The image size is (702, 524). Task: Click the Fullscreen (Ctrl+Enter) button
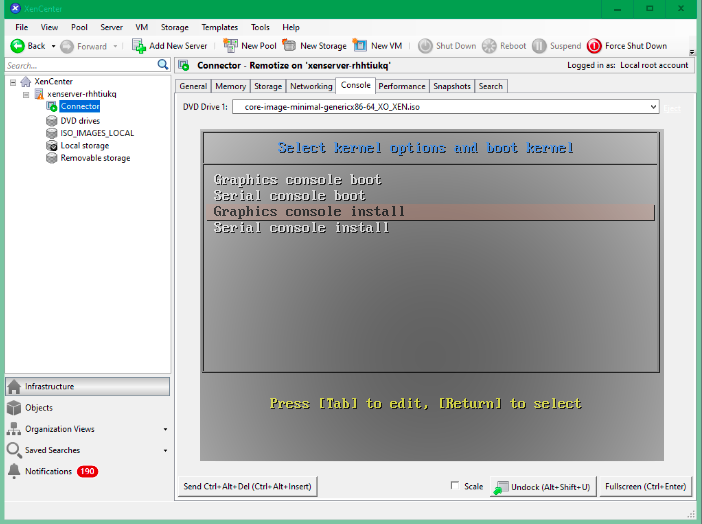645,486
